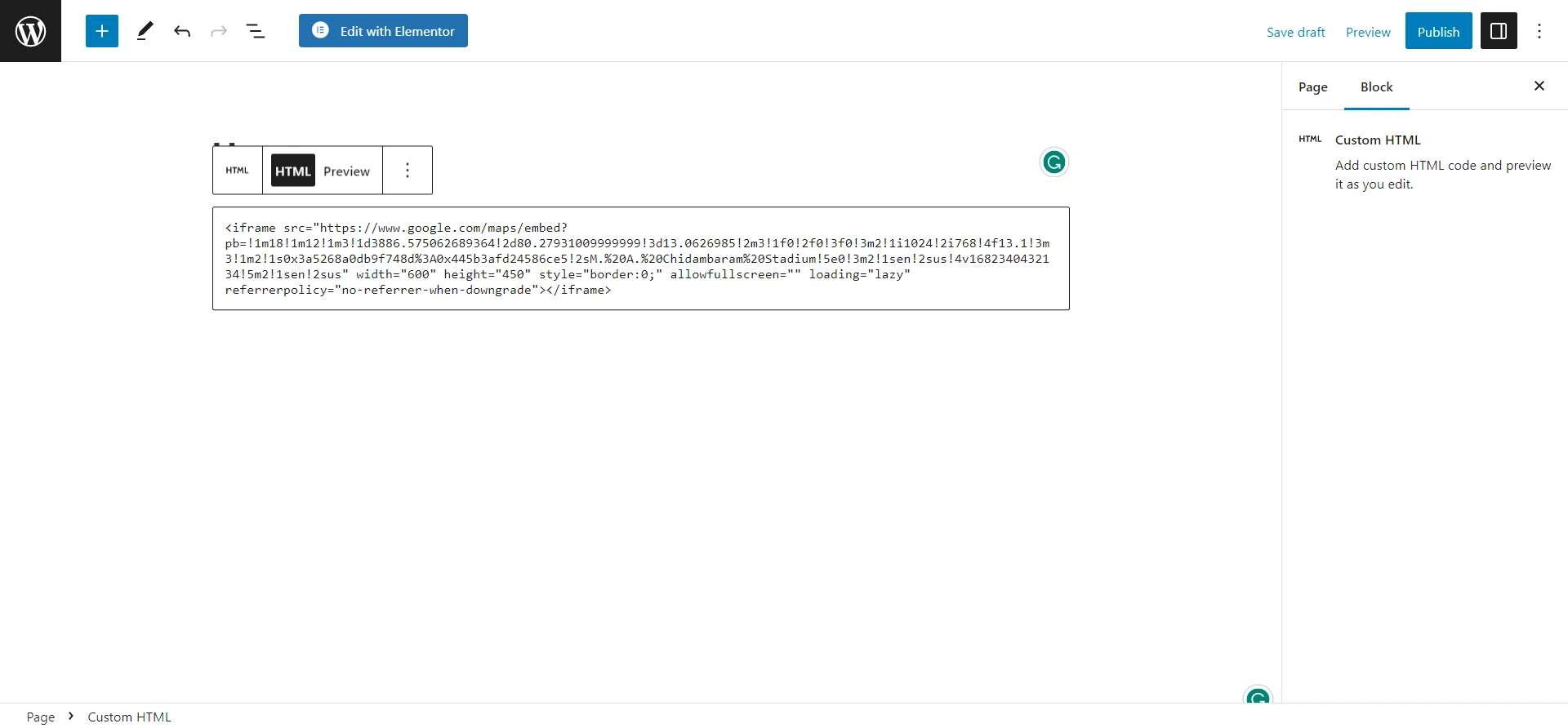
Task: Toggle the settings sidebar panel
Action: coord(1499,31)
